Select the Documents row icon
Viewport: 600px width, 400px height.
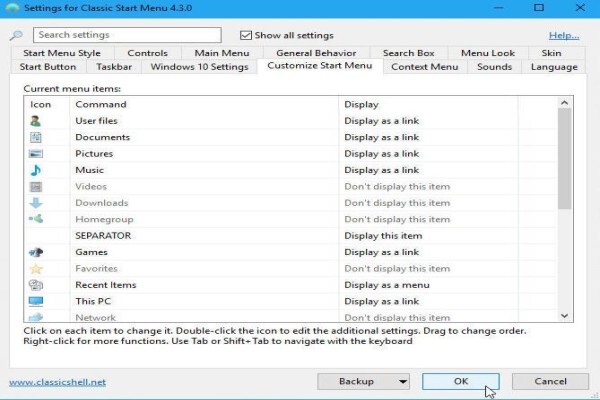[x=36, y=137]
